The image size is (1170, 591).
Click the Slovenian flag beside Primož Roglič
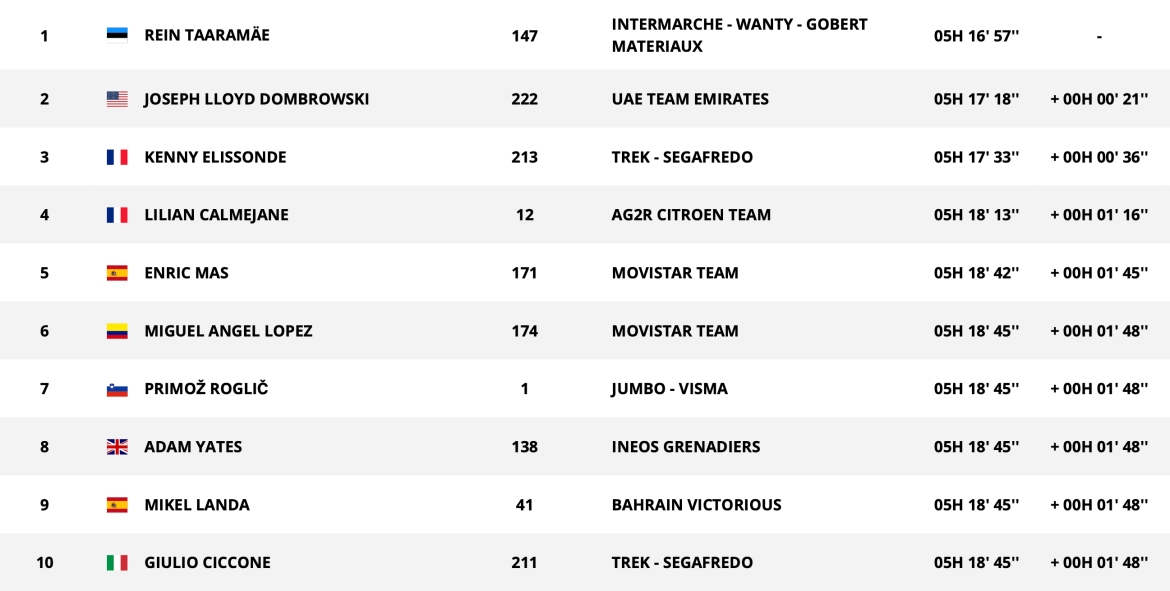click(x=117, y=389)
